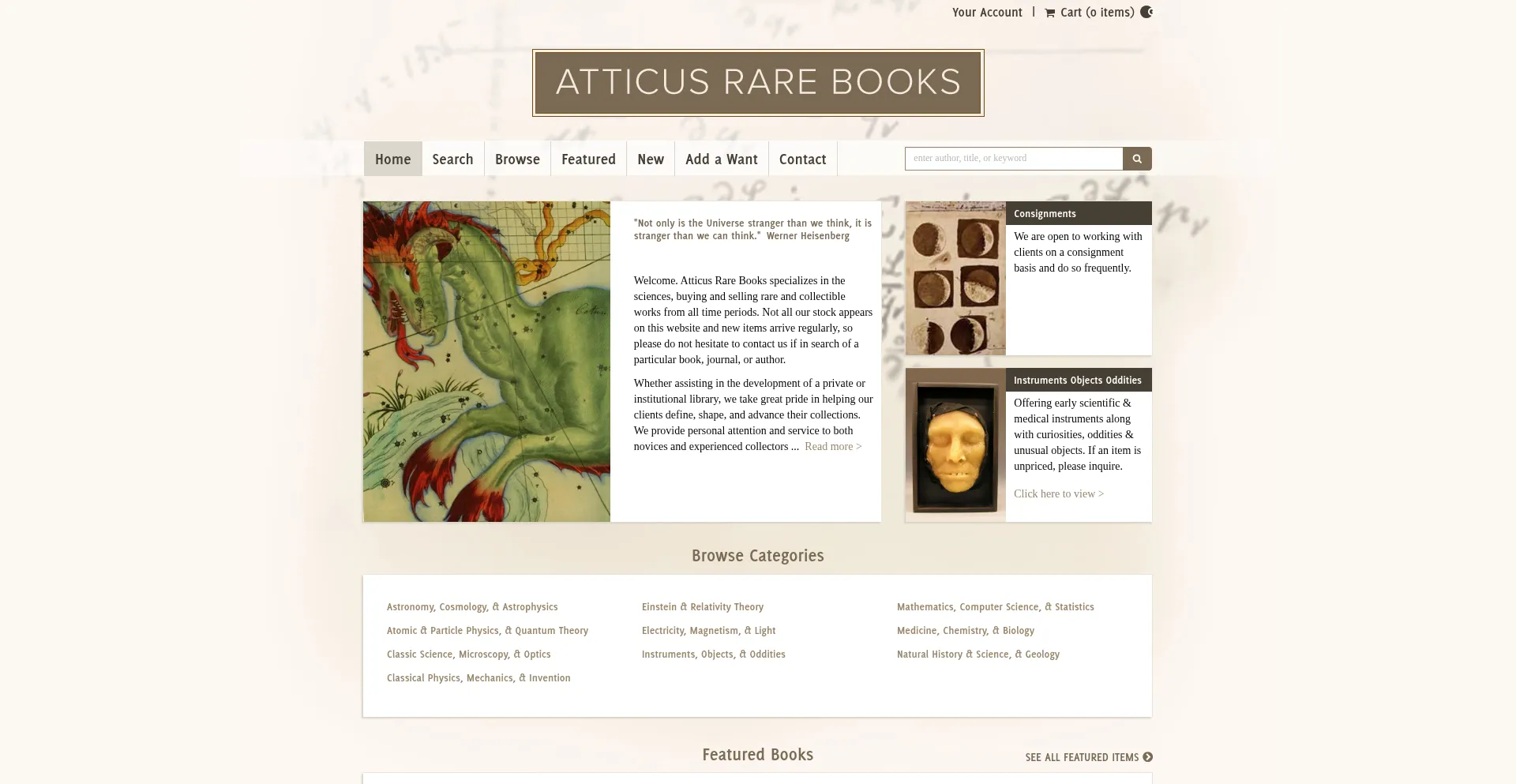The width and height of the screenshot is (1516, 784).
Task: Open Astronomy, Cosmology, & Astrophysics category
Action: click(x=472, y=607)
